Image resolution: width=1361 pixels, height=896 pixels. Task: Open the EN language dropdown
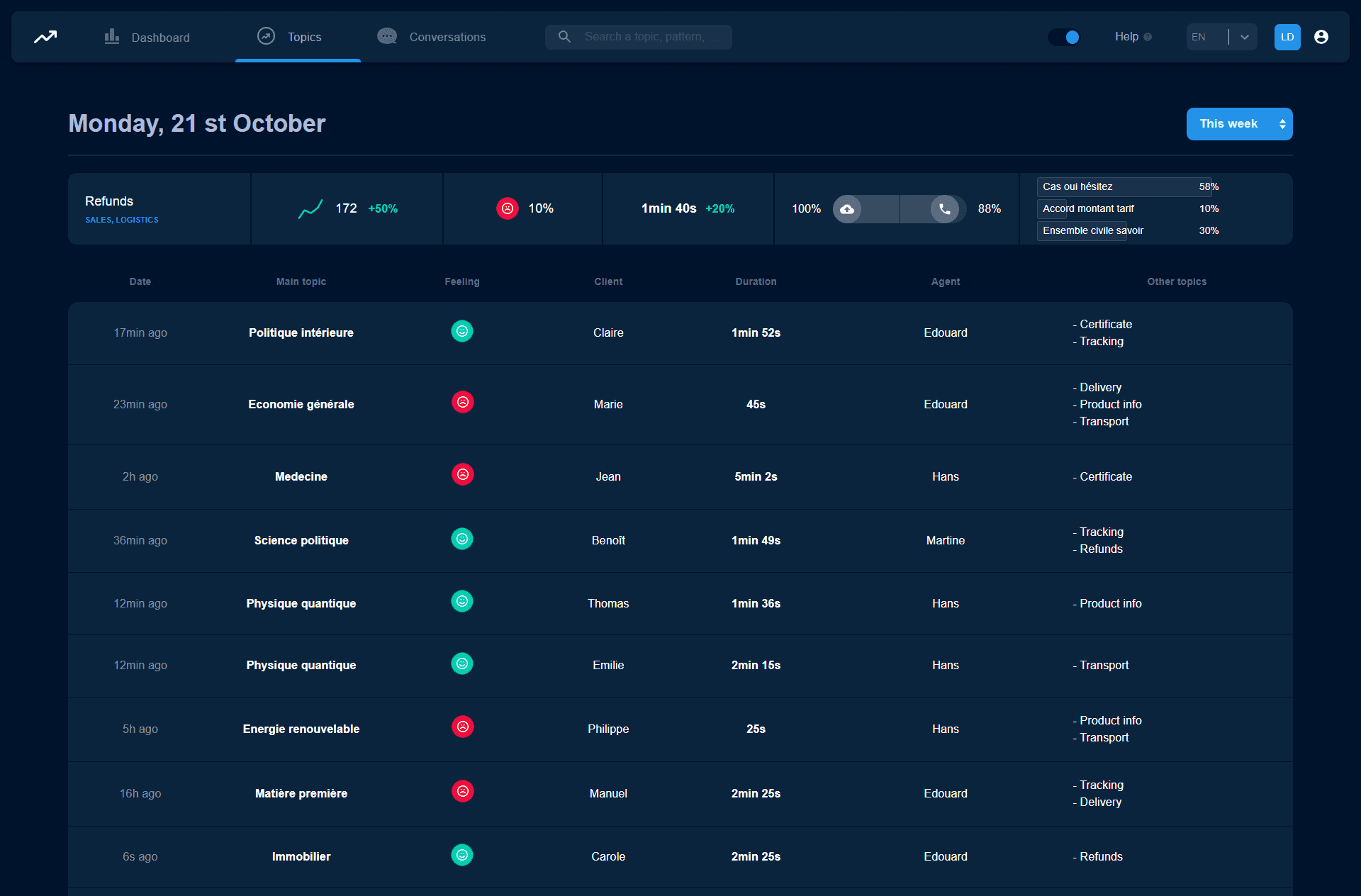[x=1221, y=37]
